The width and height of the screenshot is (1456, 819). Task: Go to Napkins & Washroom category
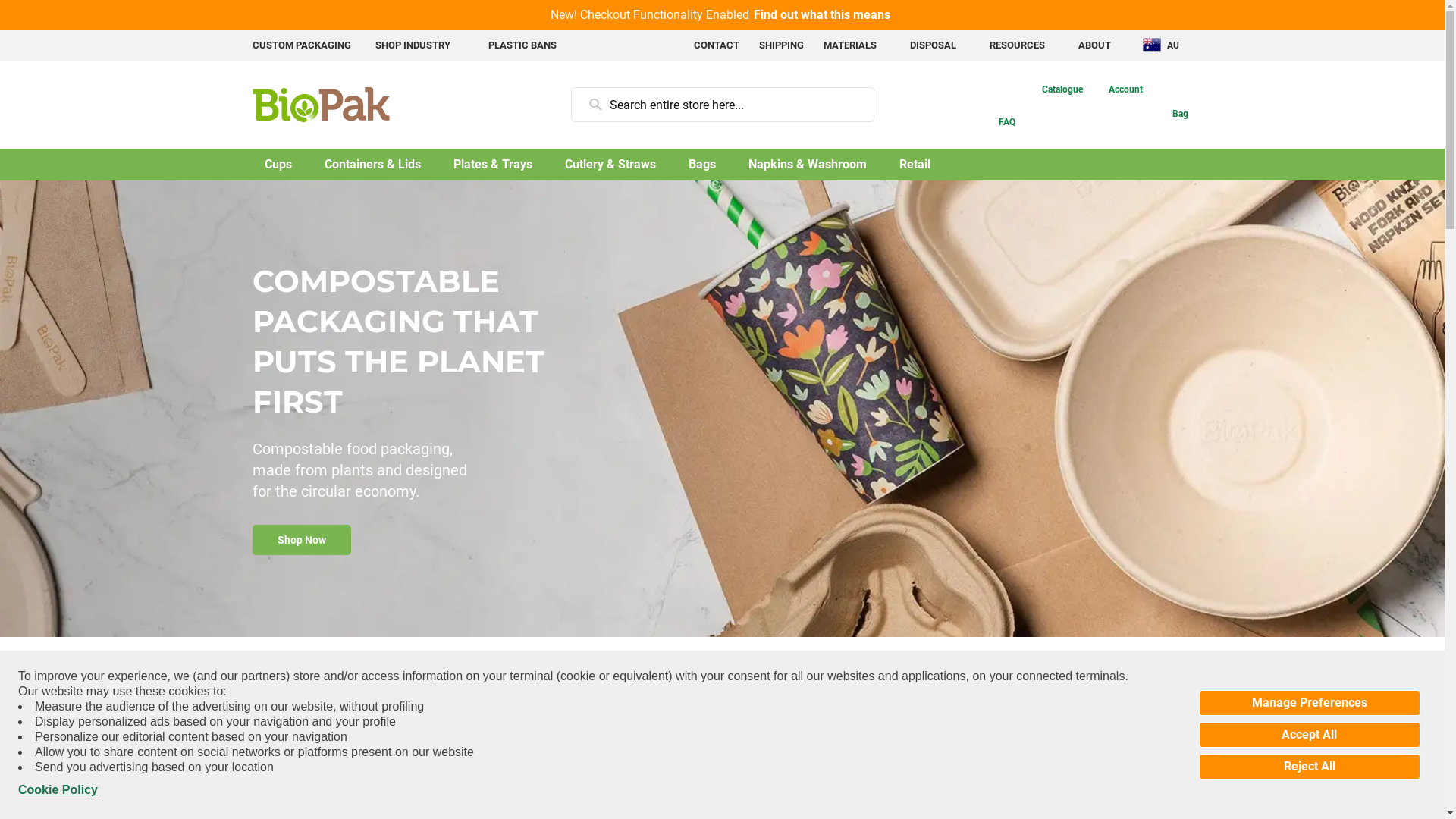click(x=807, y=165)
